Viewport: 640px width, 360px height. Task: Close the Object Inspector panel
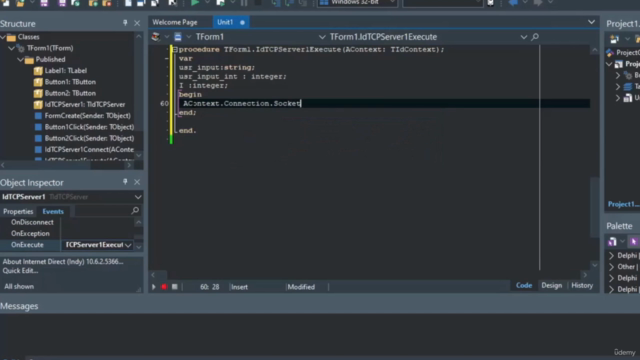click(137, 182)
